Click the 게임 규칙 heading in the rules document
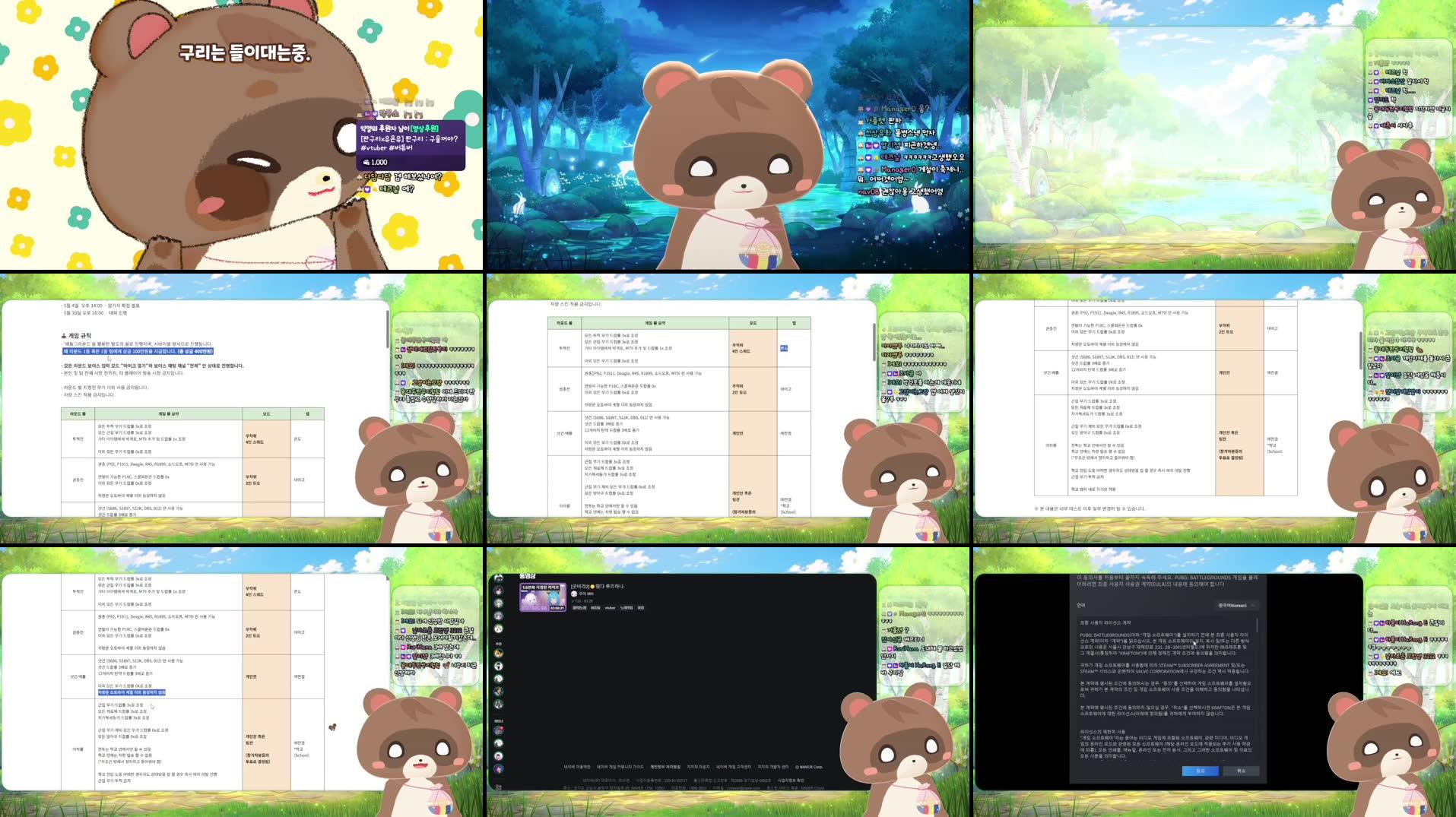 click(77, 335)
